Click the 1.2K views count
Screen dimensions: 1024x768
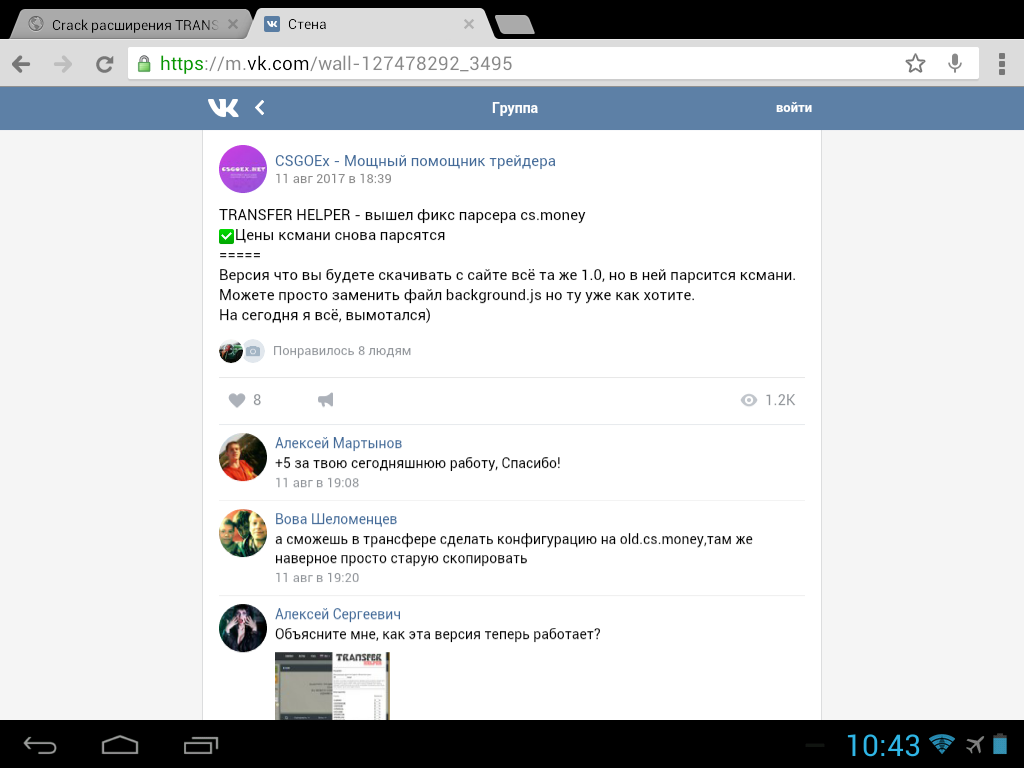click(x=780, y=400)
